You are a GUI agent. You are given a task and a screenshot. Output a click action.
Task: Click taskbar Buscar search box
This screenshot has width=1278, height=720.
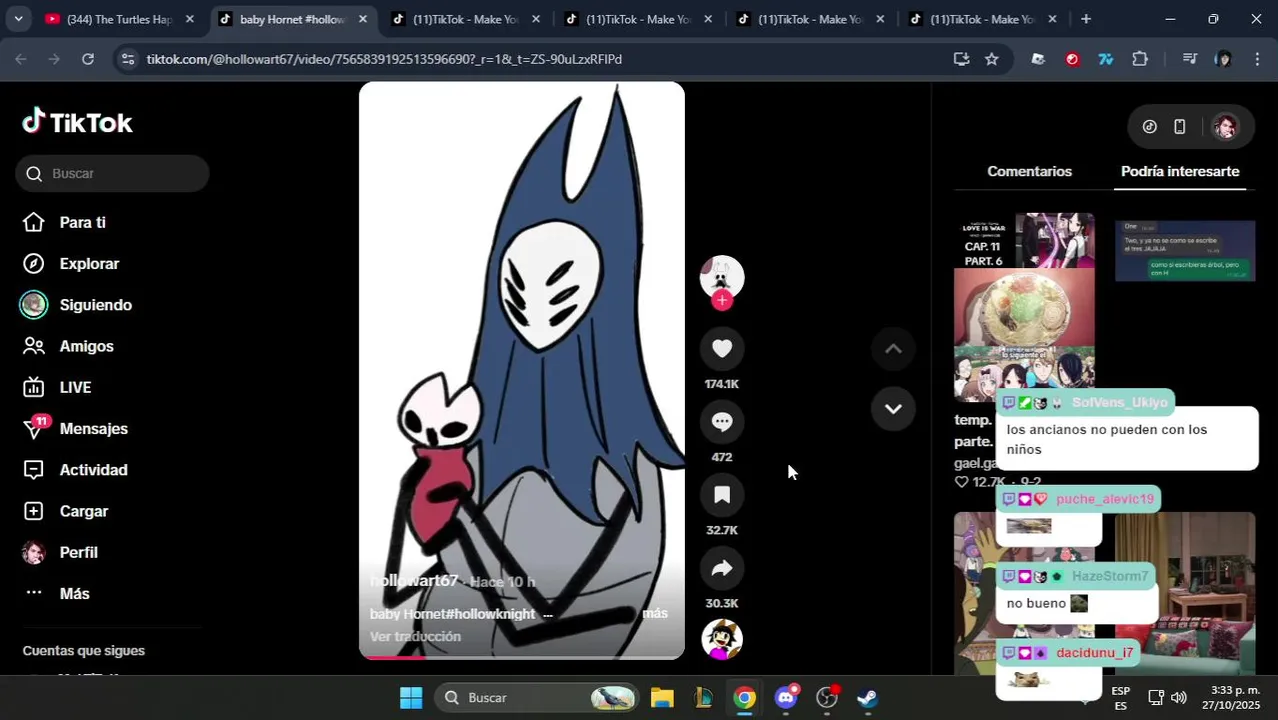pos(537,698)
